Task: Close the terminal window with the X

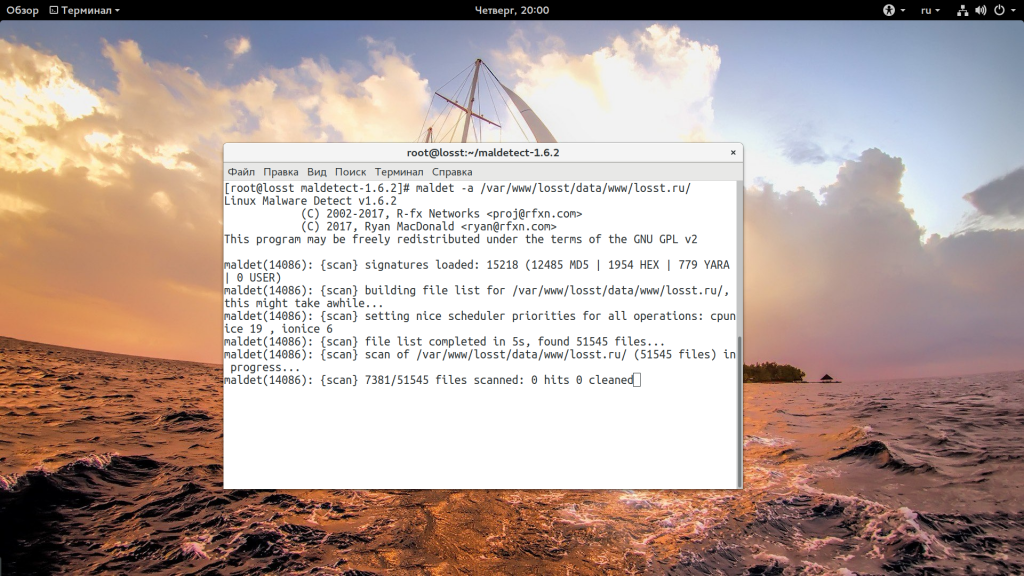Action: pos(733,152)
